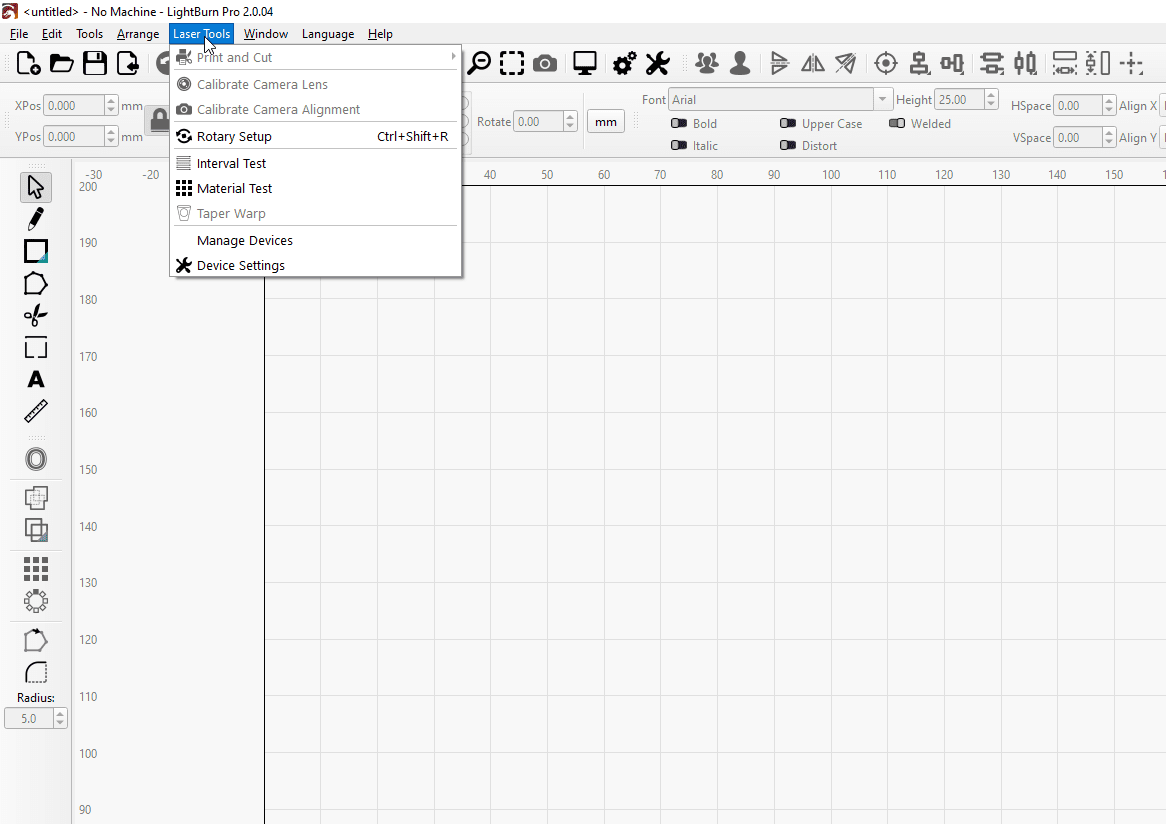Open Settings with the gears icon

point(625,63)
